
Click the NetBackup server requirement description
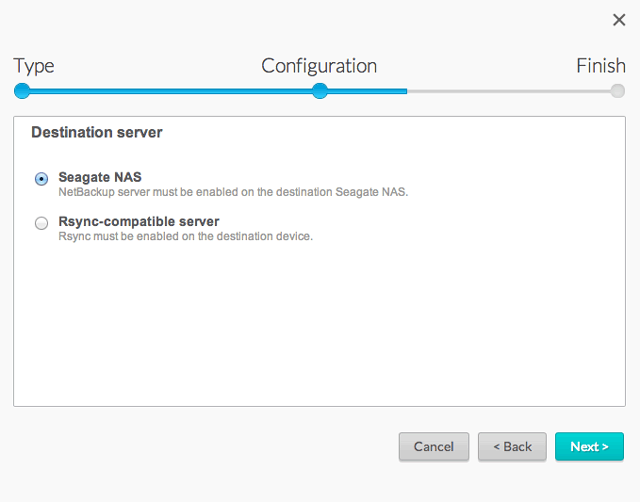click(x=233, y=192)
